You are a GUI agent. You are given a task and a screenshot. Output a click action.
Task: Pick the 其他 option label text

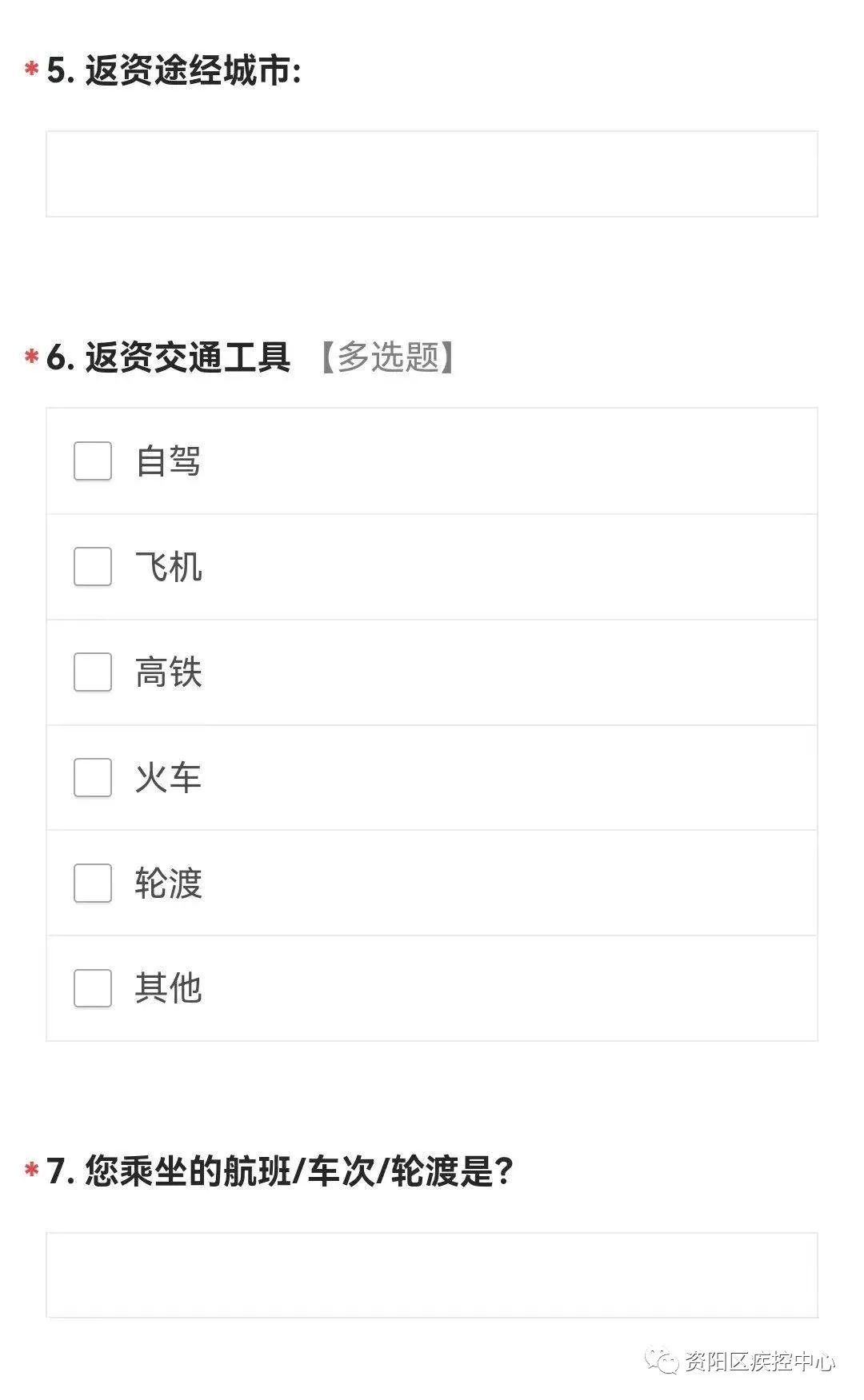click(x=168, y=989)
